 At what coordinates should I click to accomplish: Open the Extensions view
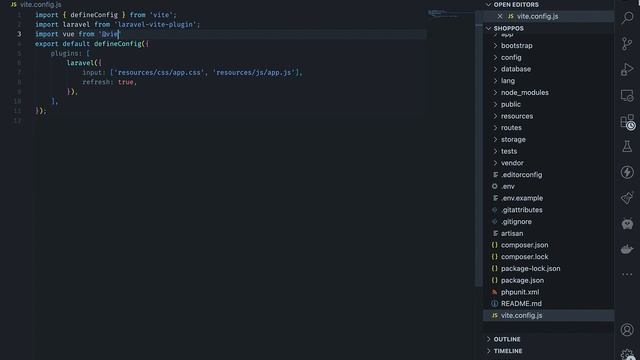[627, 122]
